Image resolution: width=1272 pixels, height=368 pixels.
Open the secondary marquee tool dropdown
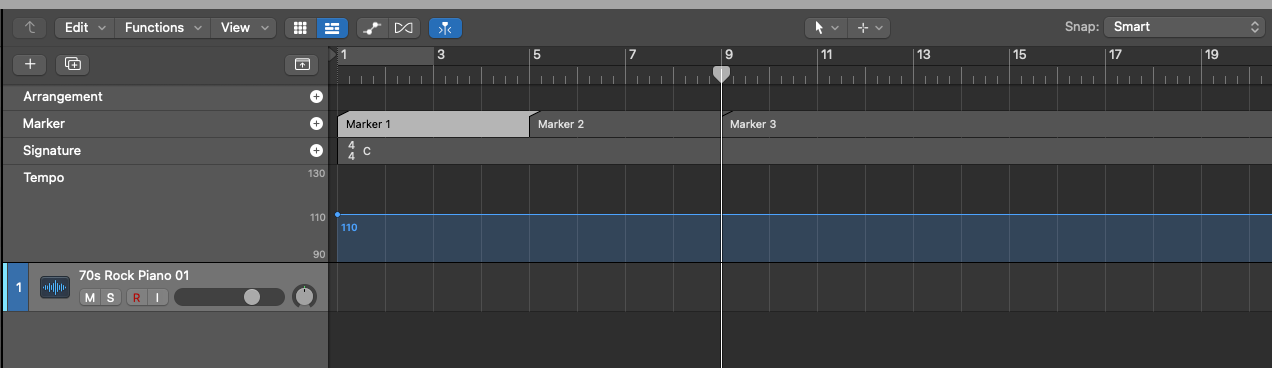click(869, 28)
